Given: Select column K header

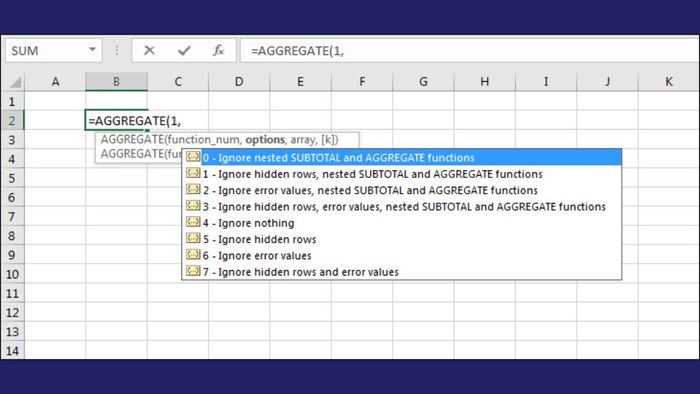Looking at the screenshot, I should 669,82.
